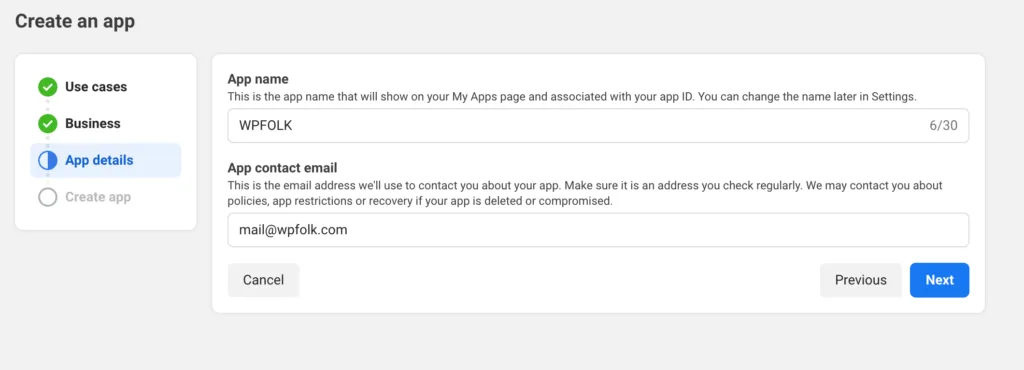1024x370 pixels.
Task: Click the empty circle icon for Create app
Action: [48, 196]
